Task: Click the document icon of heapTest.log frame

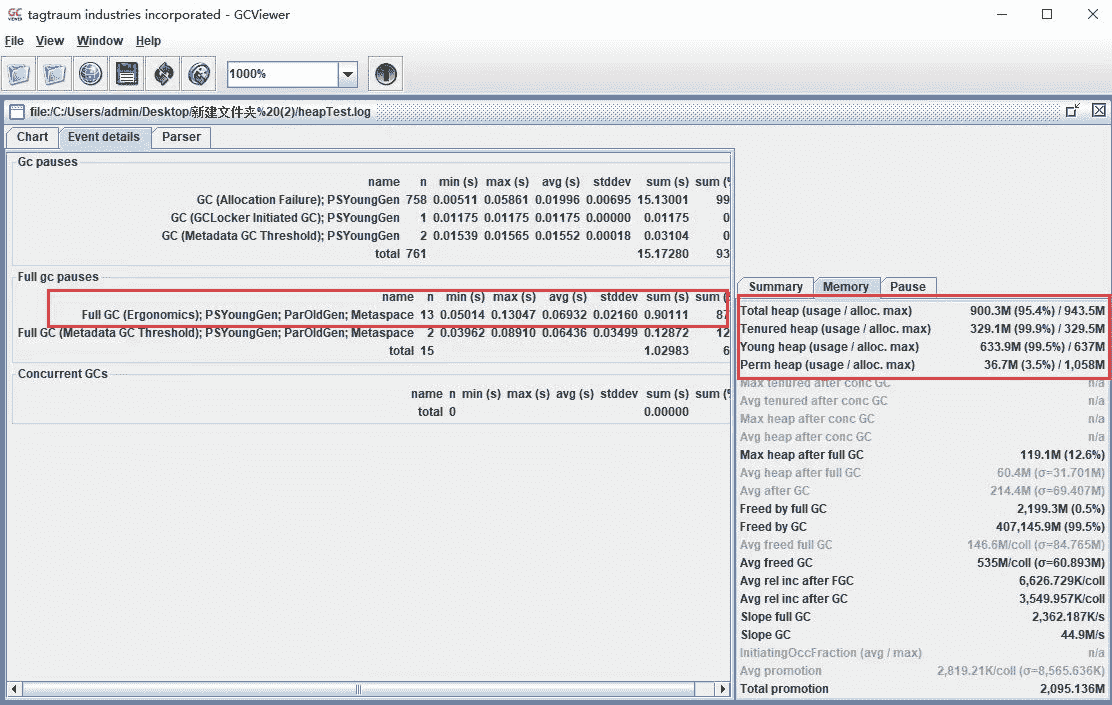Action: pyautogui.click(x=16, y=112)
